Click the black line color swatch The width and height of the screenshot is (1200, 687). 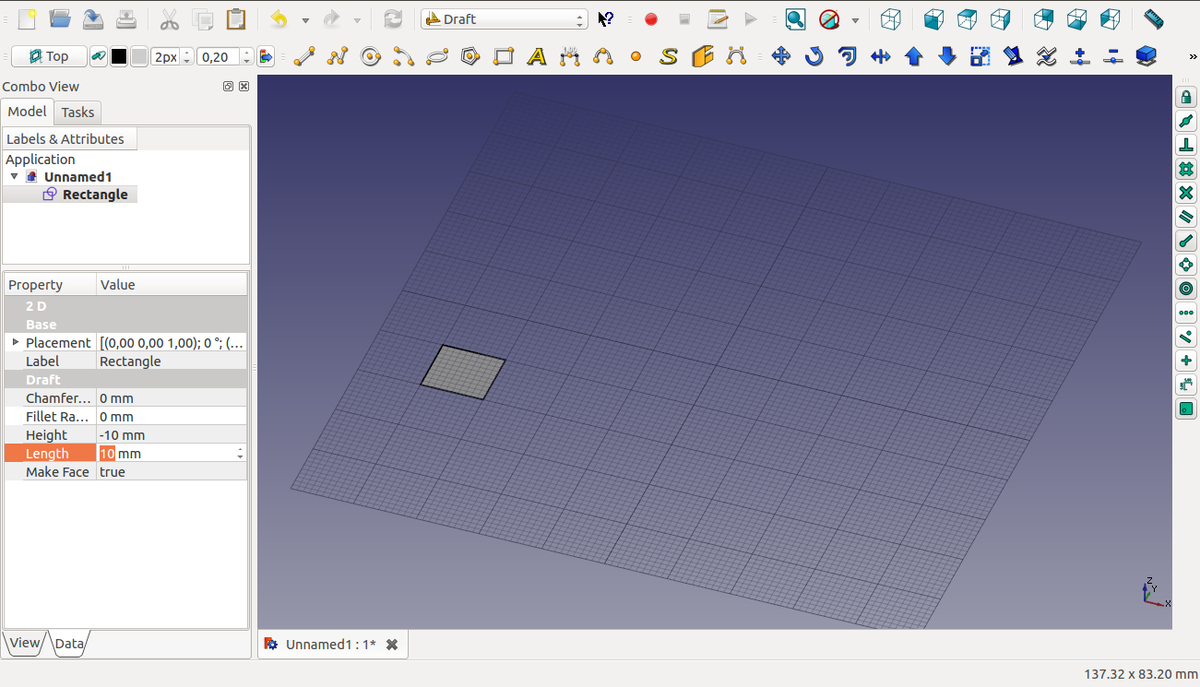119,57
